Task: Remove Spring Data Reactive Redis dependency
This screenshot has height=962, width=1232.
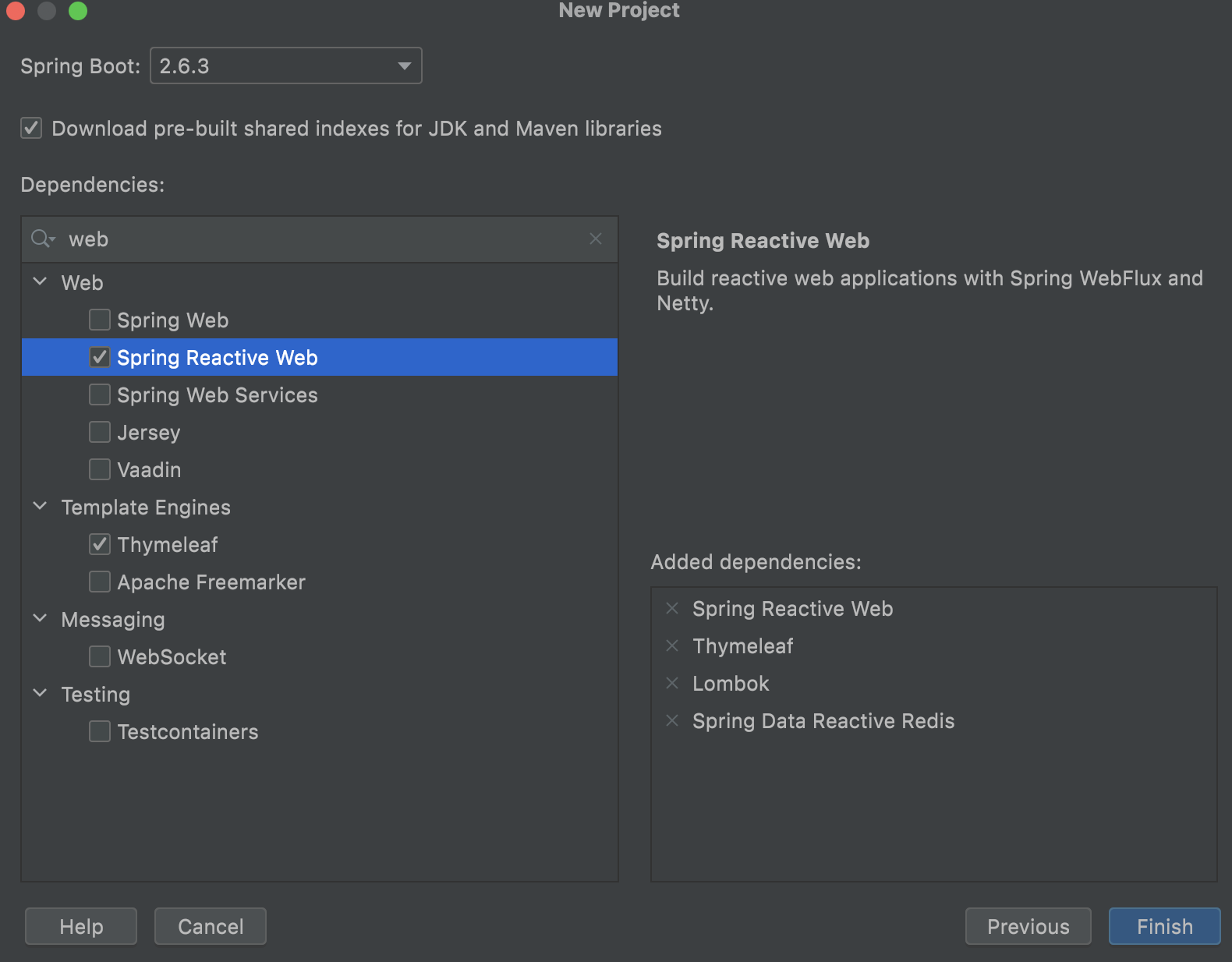Action: (x=672, y=720)
